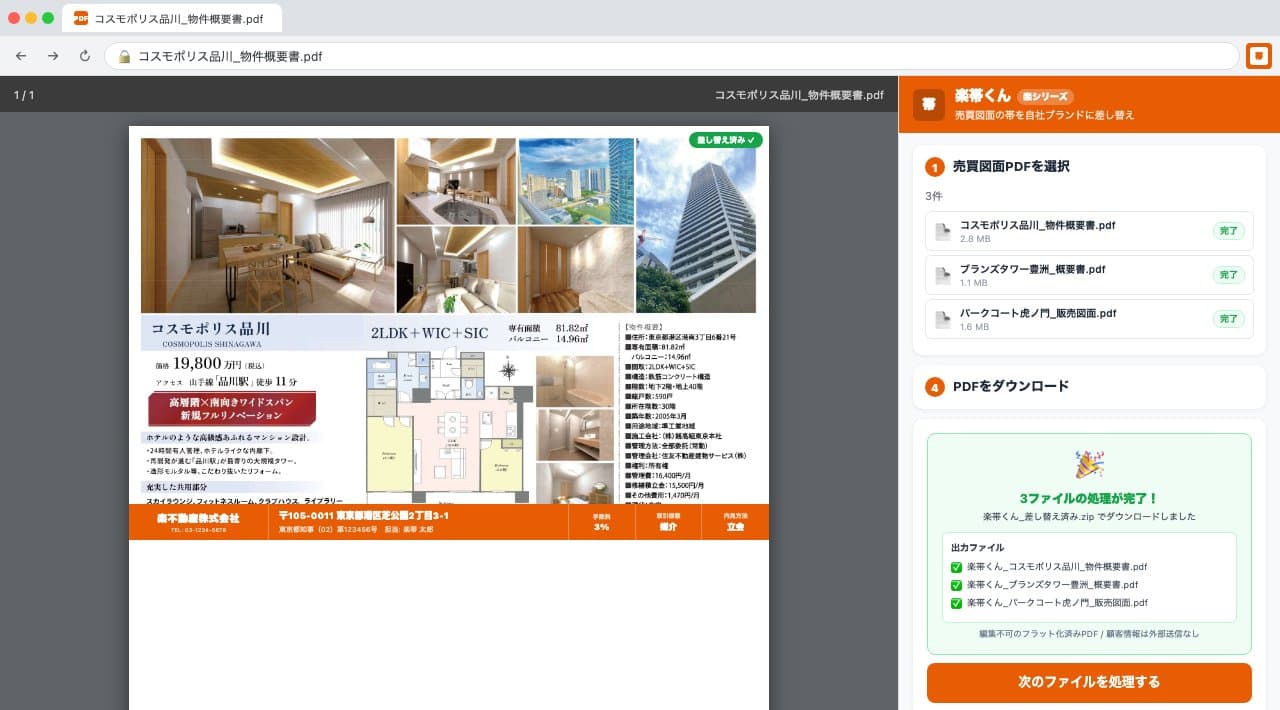Click file icon for パークコート虎ノ門_販売図面.pdf
The height and width of the screenshot is (710, 1280).
click(x=942, y=319)
